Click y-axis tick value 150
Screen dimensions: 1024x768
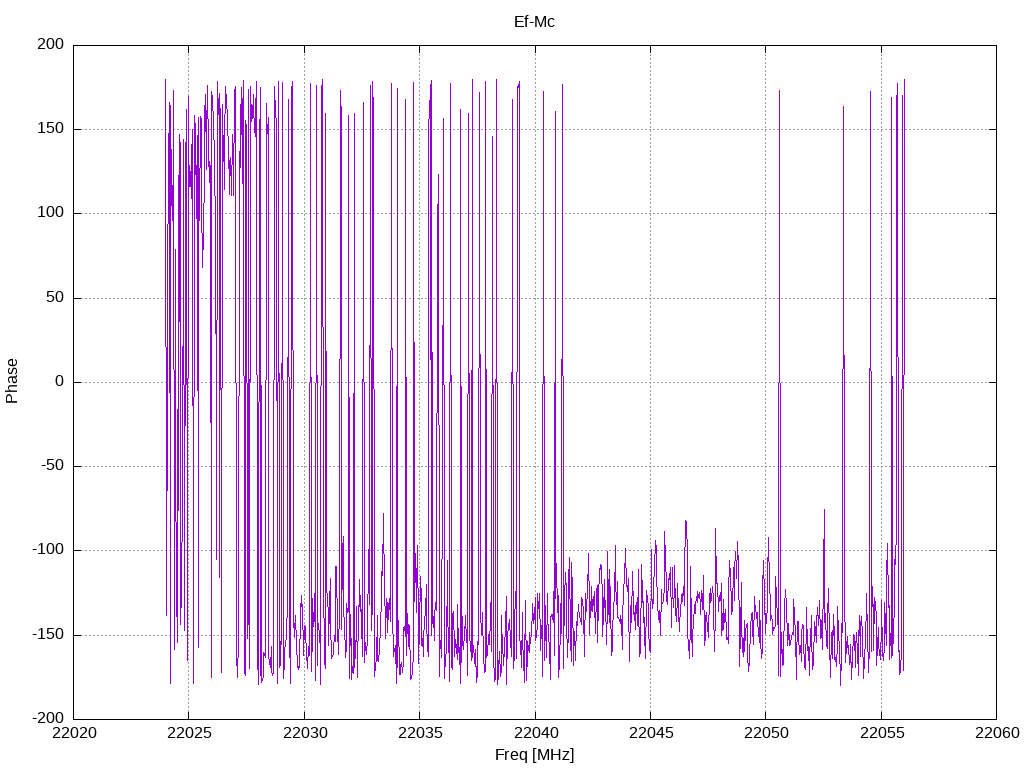51,129
